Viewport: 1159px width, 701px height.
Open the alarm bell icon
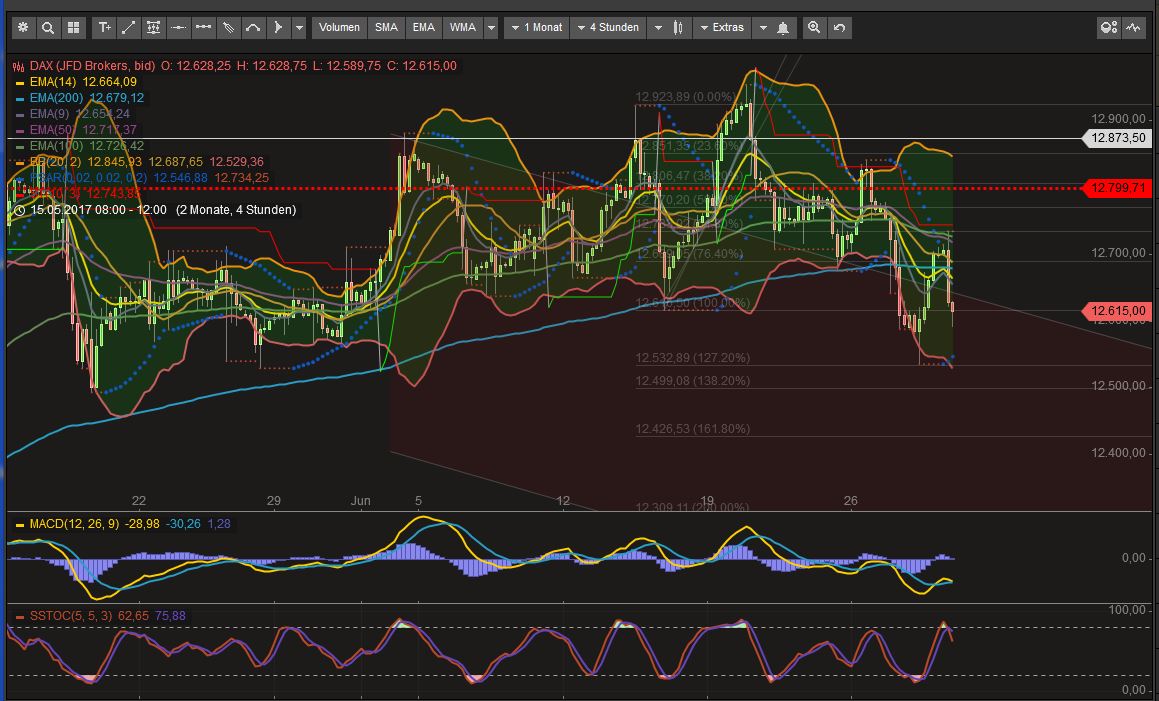coord(783,27)
